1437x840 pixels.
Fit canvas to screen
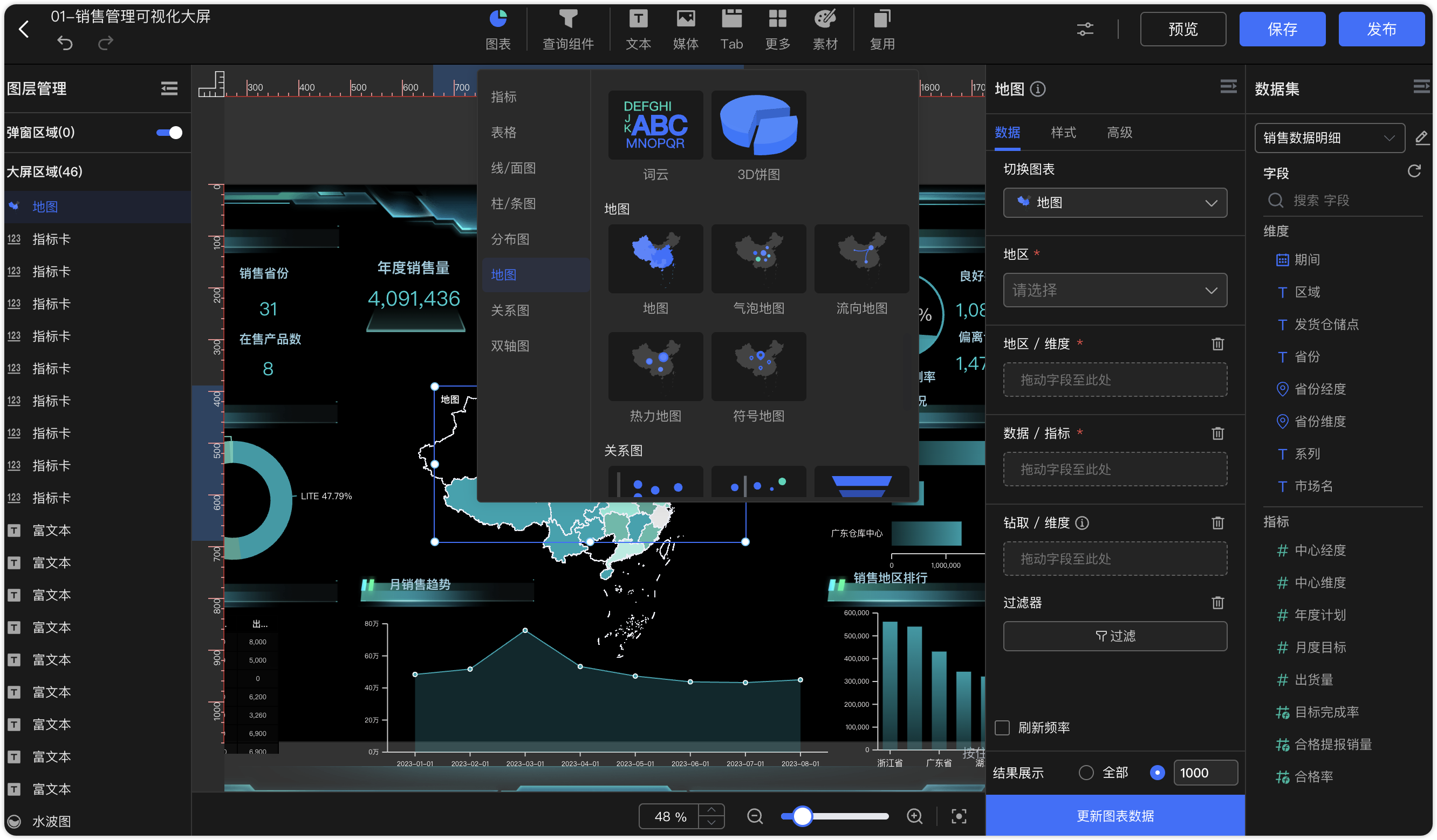[x=959, y=816]
